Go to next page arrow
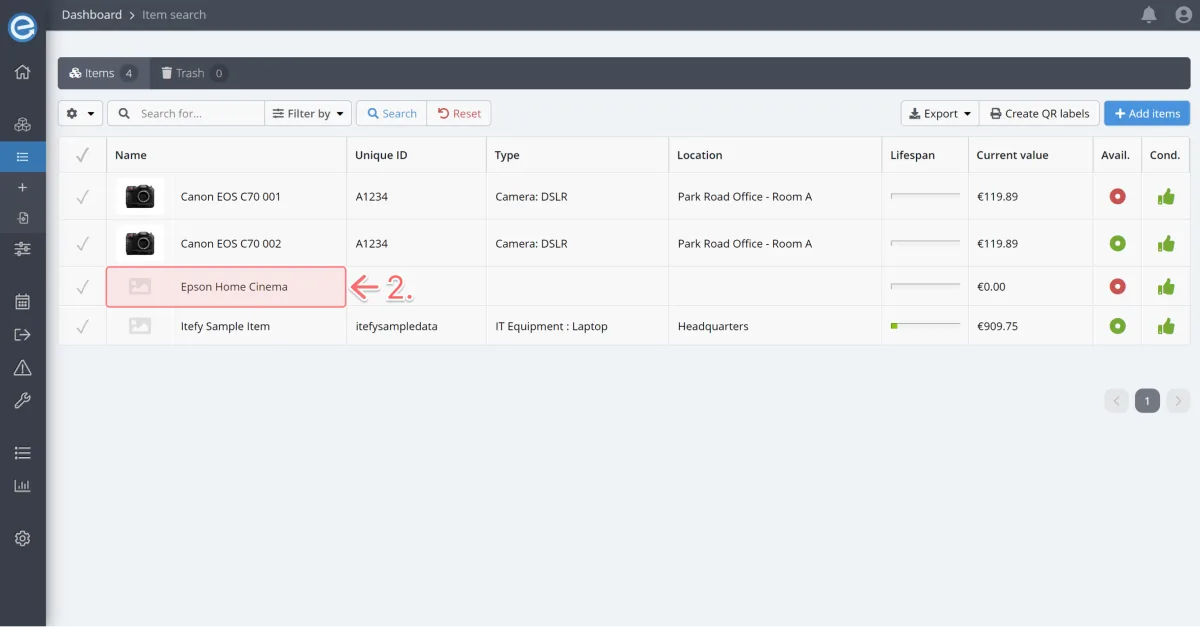The width and height of the screenshot is (1200, 627). tap(1178, 401)
